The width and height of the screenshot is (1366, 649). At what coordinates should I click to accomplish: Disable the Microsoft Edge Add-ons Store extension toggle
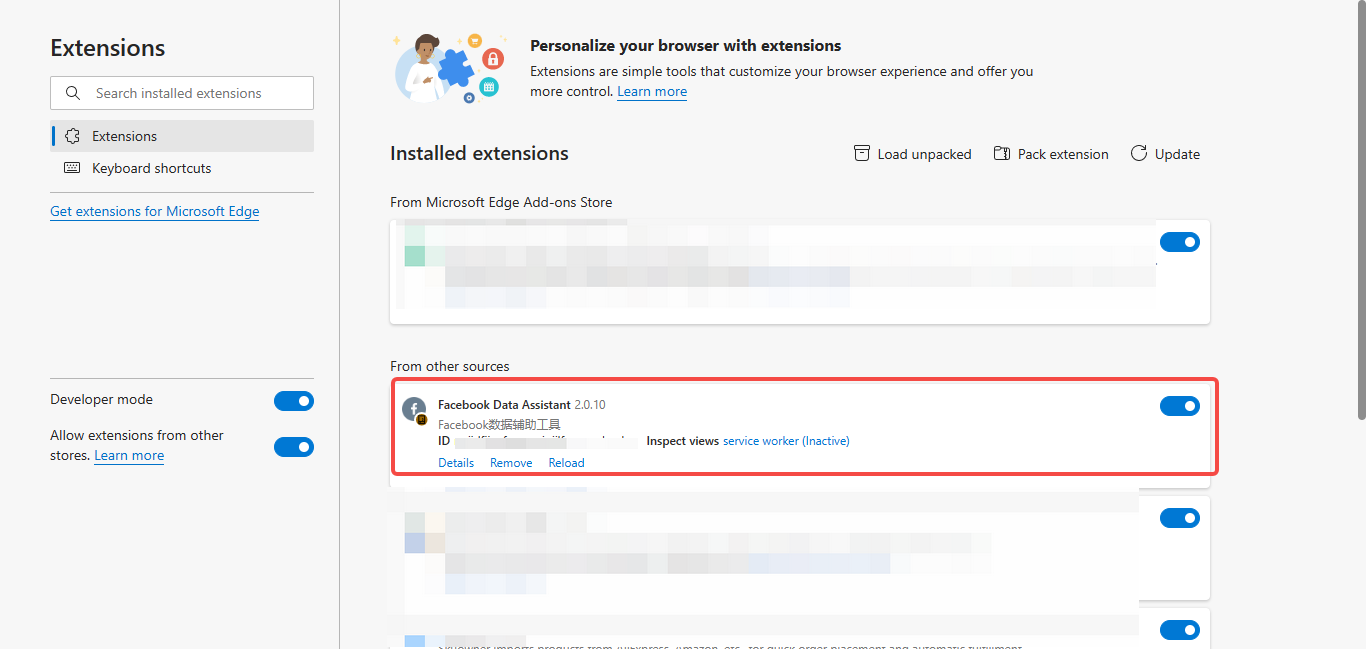click(x=1180, y=242)
